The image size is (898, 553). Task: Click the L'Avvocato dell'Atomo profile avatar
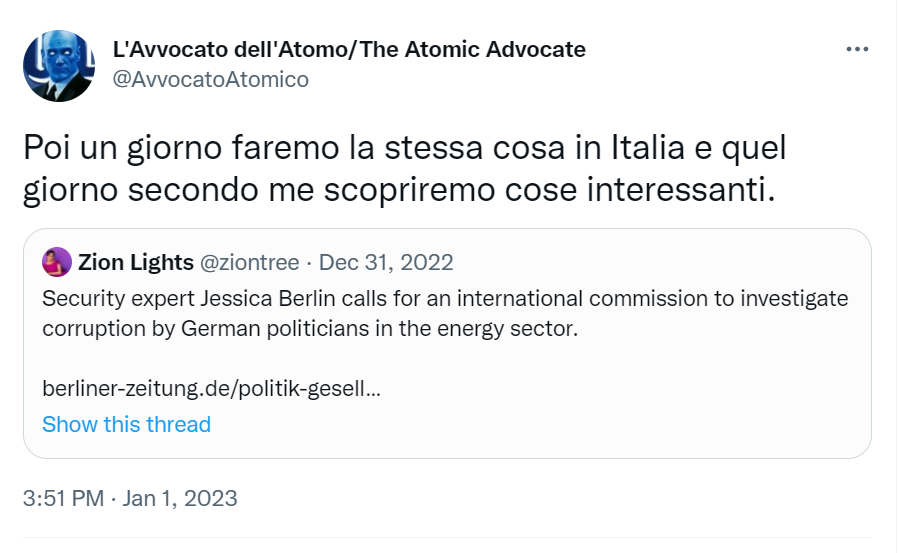(x=59, y=65)
